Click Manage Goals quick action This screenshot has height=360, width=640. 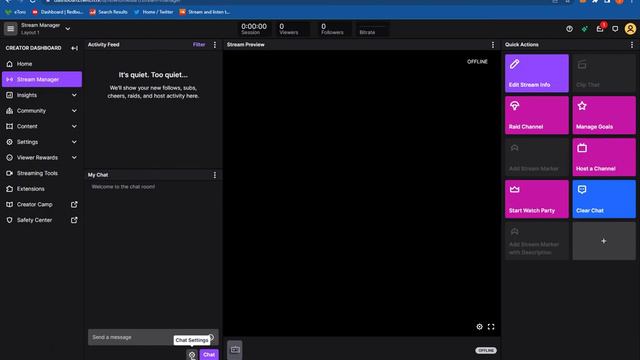604,115
